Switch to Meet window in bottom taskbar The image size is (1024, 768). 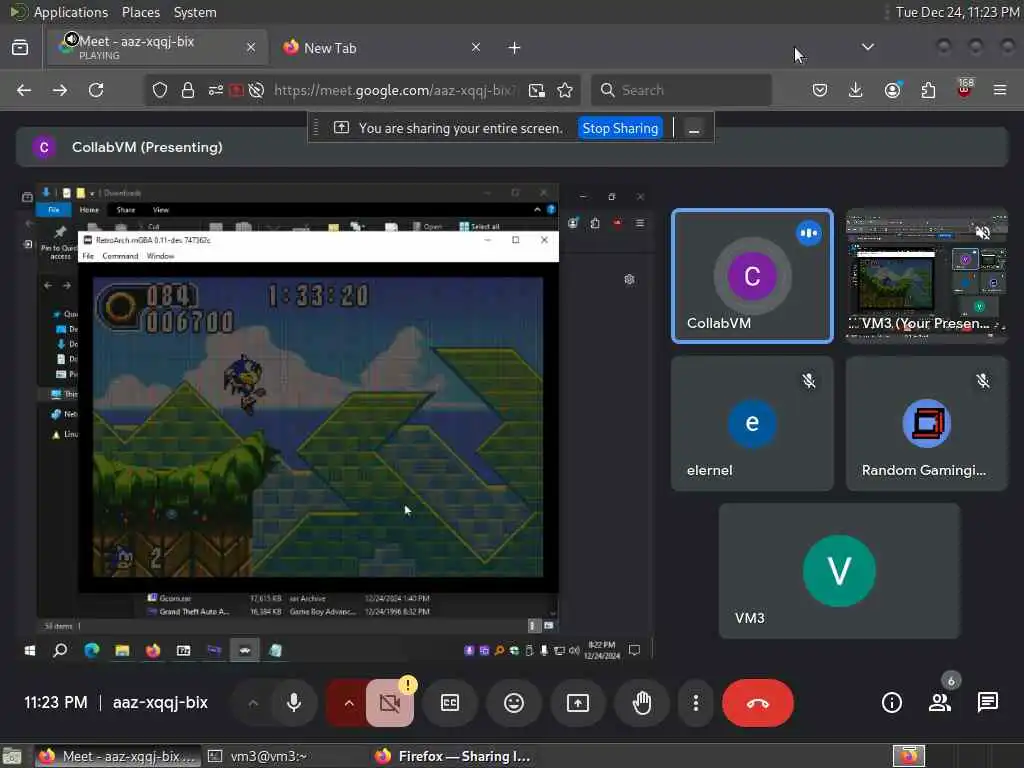pos(118,756)
